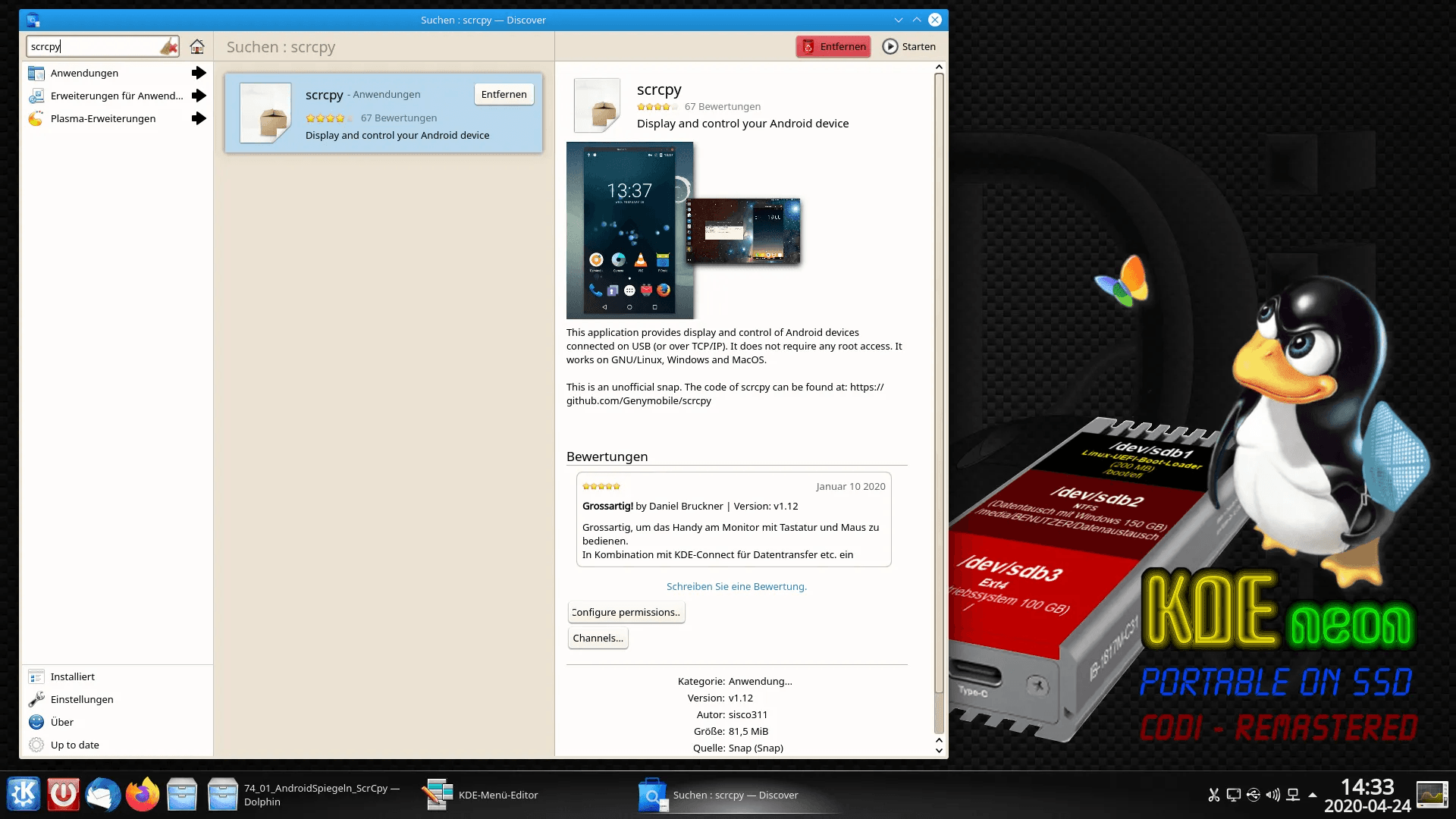The width and height of the screenshot is (1456, 819).
Task: Click the red power icon in taskbar
Action: tap(63, 795)
